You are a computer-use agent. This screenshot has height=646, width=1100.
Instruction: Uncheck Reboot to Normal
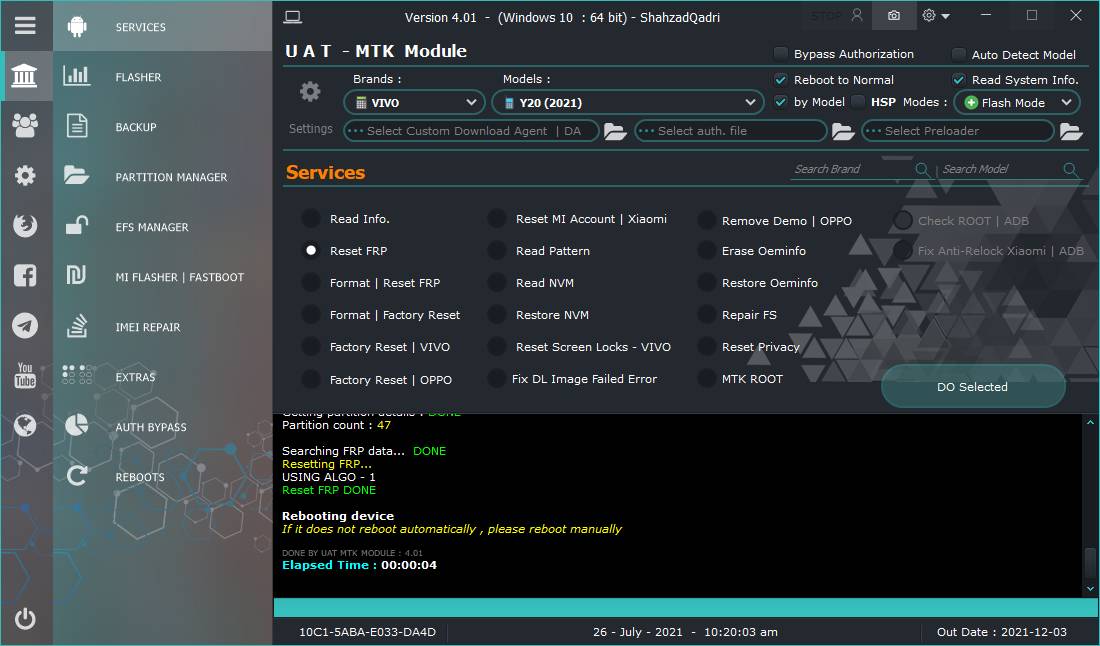click(x=780, y=80)
